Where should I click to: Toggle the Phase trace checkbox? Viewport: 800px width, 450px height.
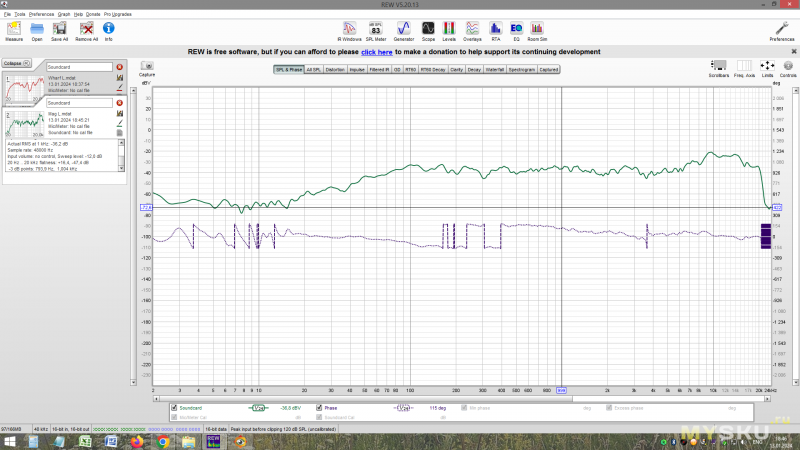pyautogui.click(x=320, y=408)
